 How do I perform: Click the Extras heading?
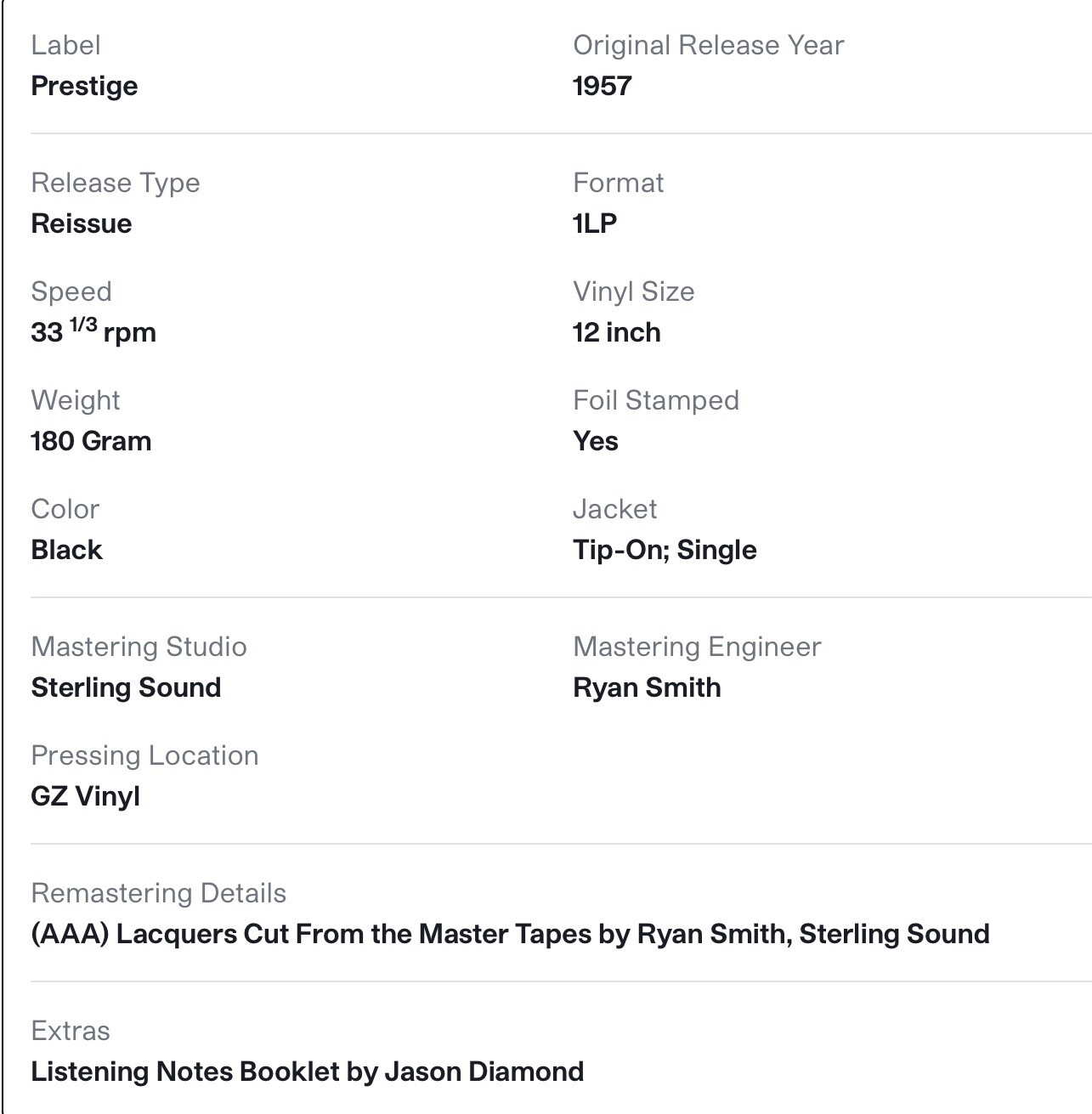(x=71, y=1031)
